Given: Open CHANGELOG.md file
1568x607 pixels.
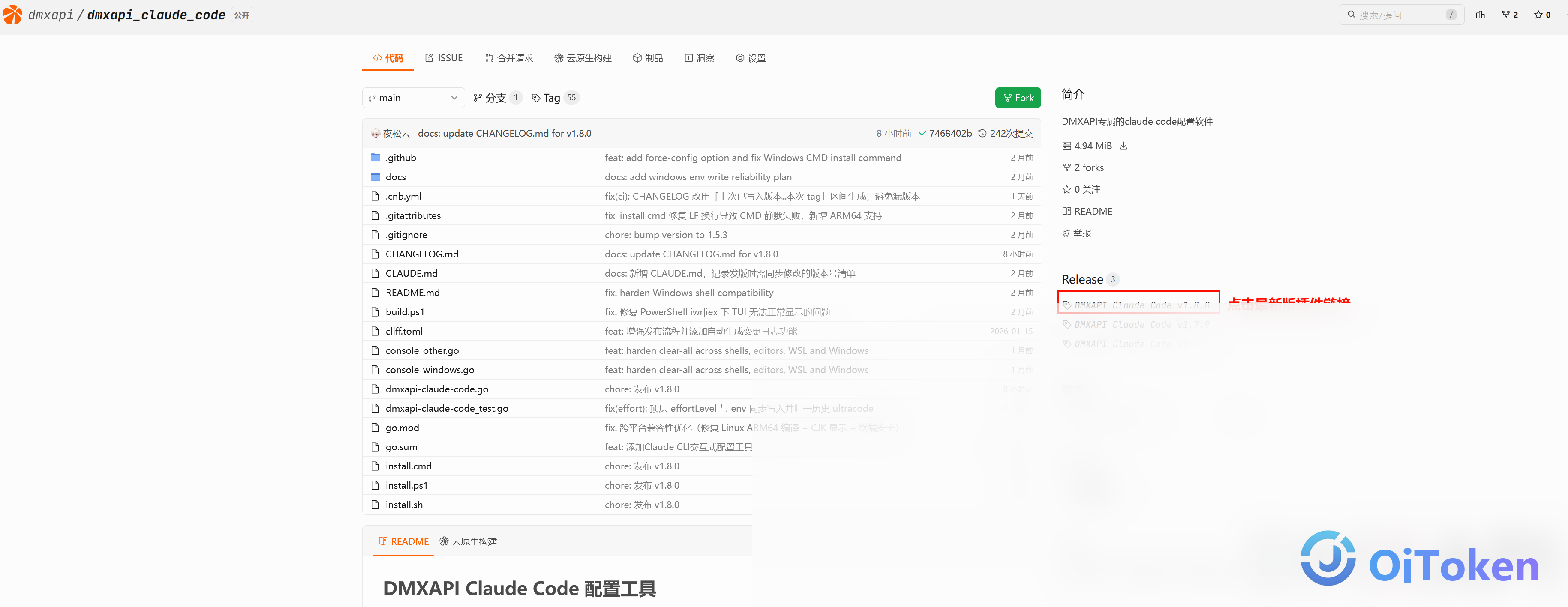Looking at the screenshot, I should pos(422,254).
